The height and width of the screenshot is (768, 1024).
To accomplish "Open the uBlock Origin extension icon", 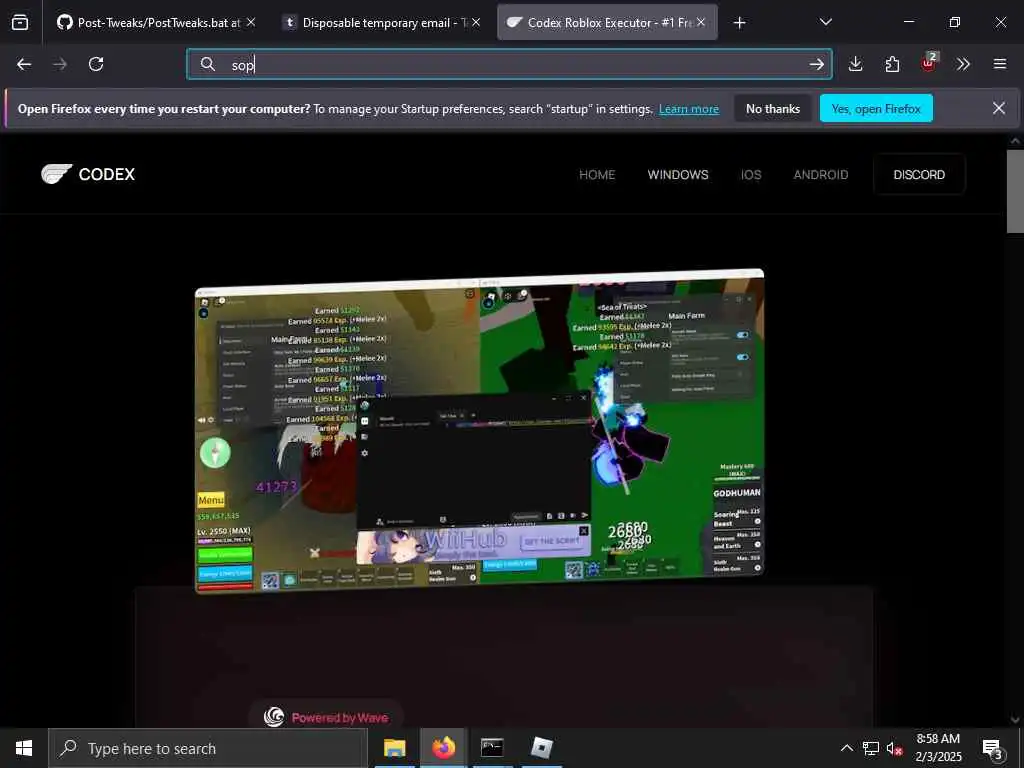I will point(929,63).
